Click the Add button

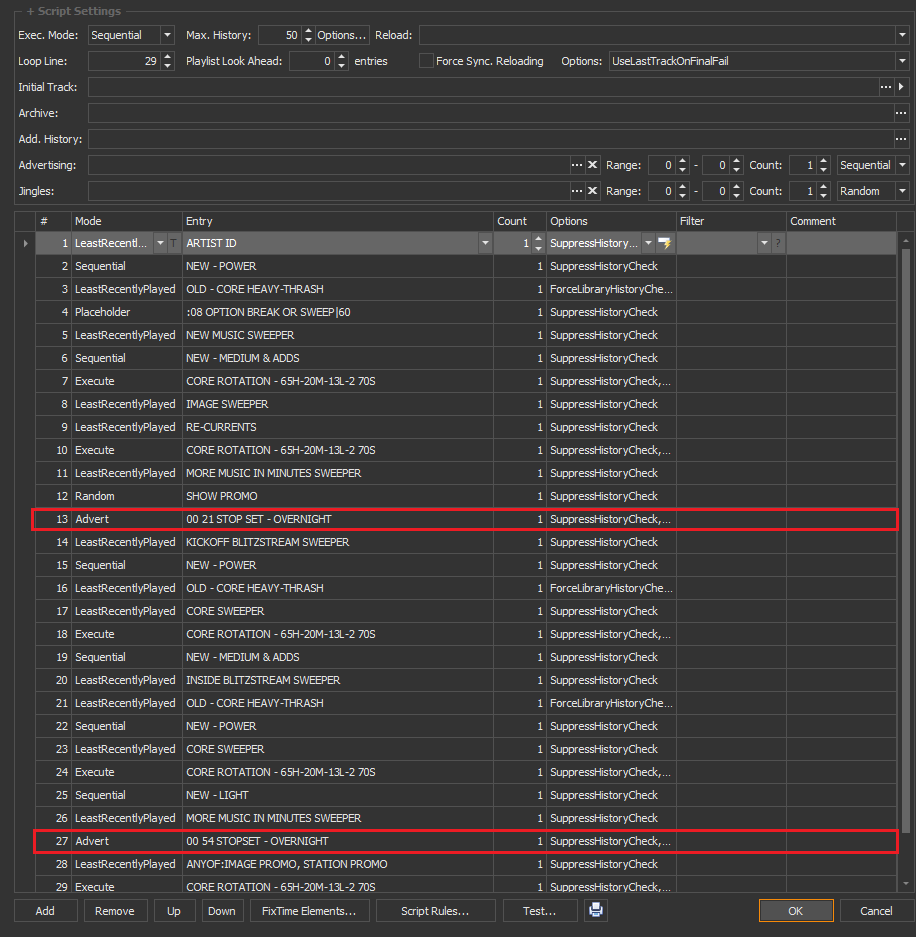click(x=45, y=911)
